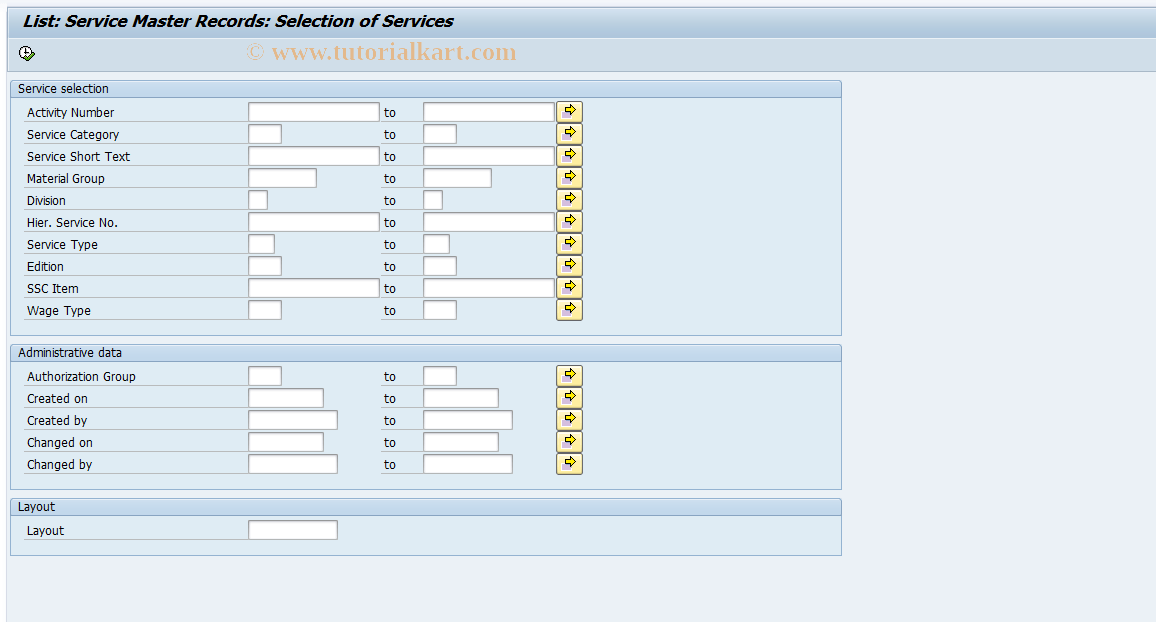
Task: Open multiple selection for Material Group
Action: click(x=569, y=177)
